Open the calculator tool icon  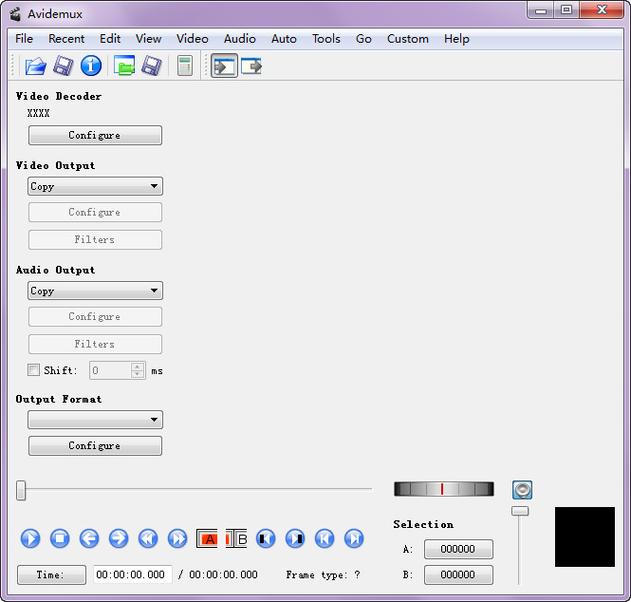184,66
